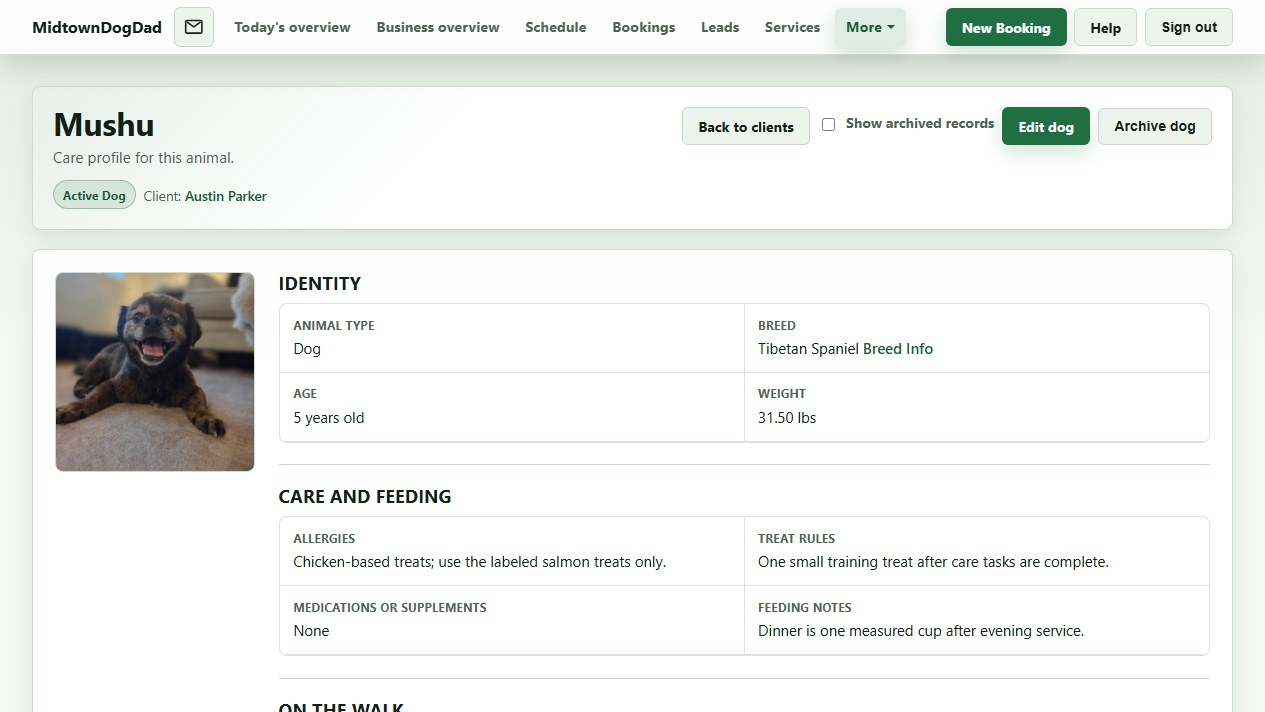1265x712 pixels.
Task: Open the mail envelope icon
Action: (x=194, y=27)
